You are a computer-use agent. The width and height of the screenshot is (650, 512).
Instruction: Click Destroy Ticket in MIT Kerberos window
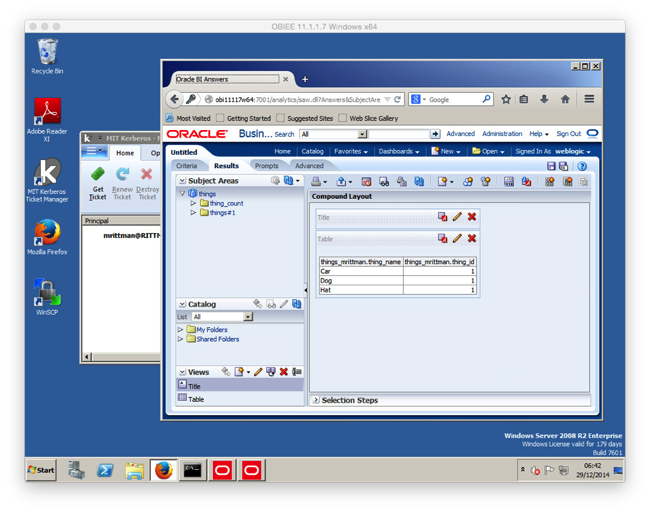(147, 184)
